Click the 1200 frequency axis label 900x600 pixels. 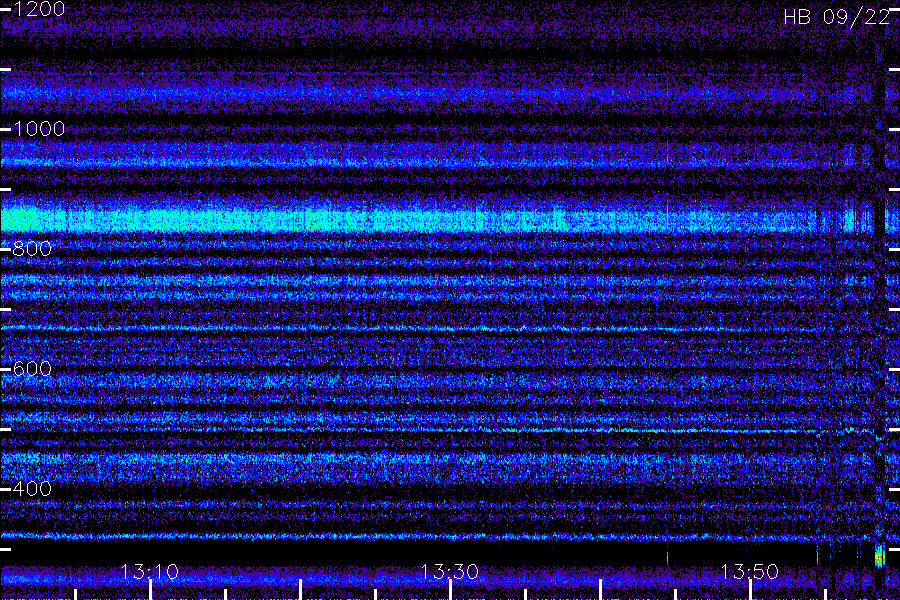coord(38,9)
